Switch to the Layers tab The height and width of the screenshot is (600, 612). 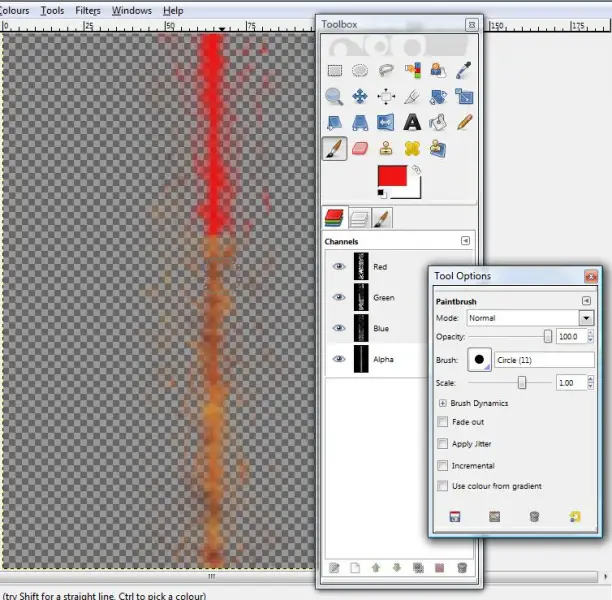[x=359, y=219]
